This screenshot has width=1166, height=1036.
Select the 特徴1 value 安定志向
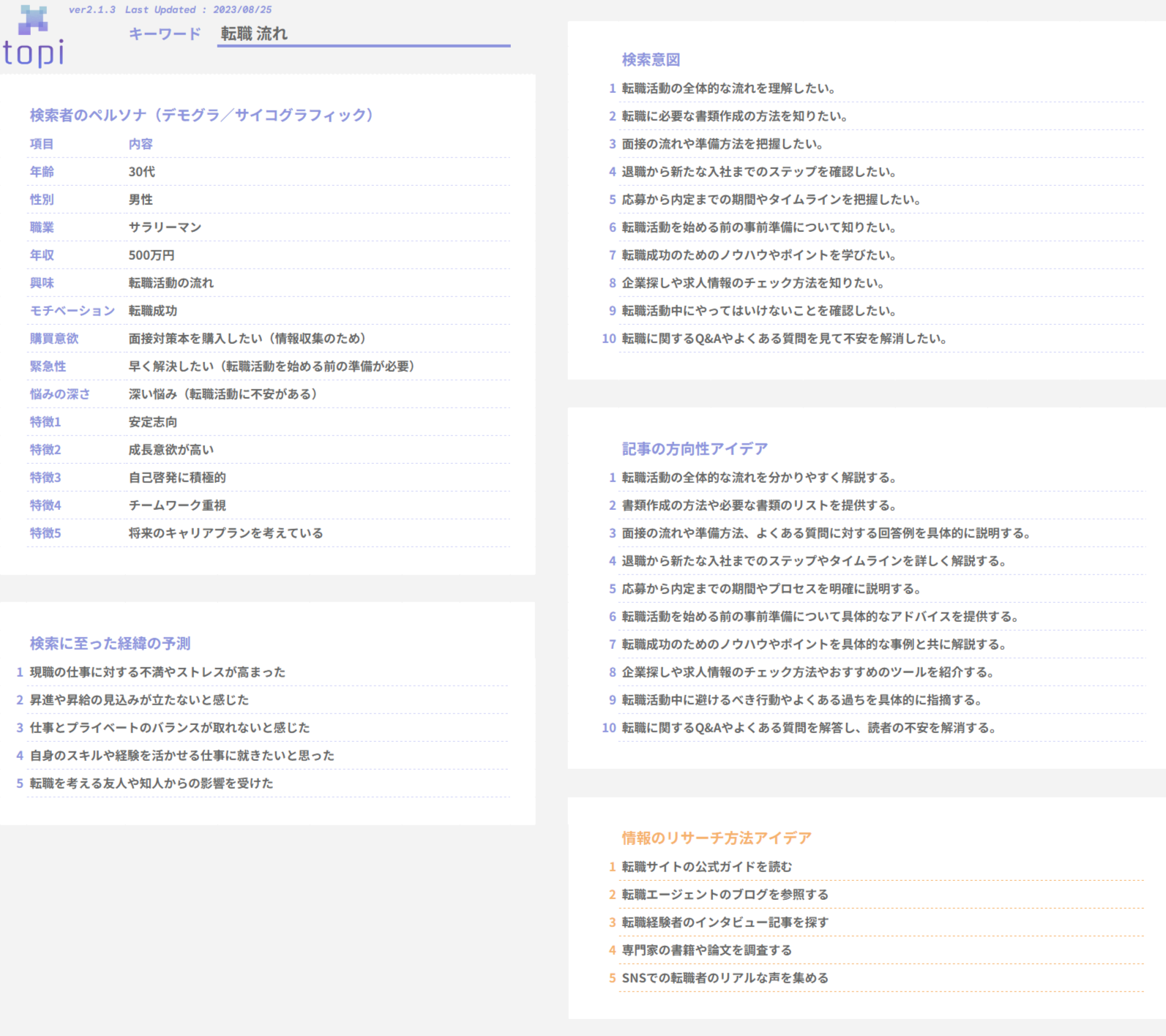(x=153, y=422)
